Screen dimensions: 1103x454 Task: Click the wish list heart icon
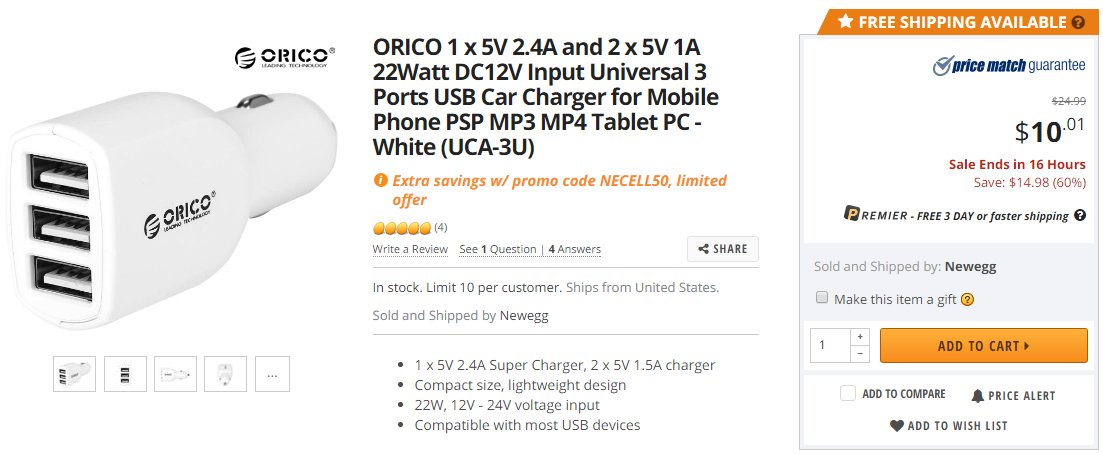pos(896,426)
